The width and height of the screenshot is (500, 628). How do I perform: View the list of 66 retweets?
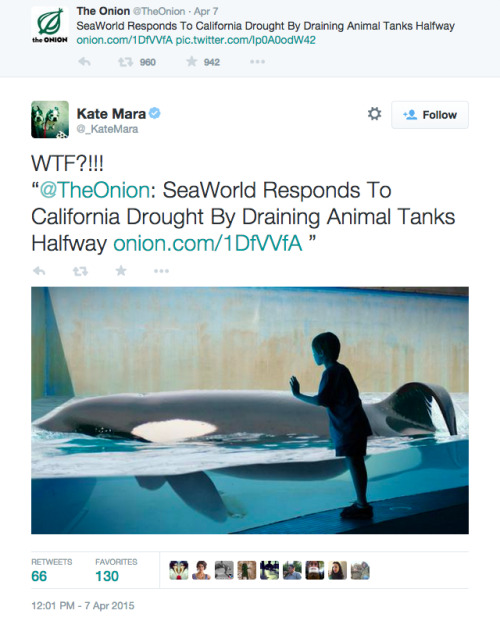52,570
